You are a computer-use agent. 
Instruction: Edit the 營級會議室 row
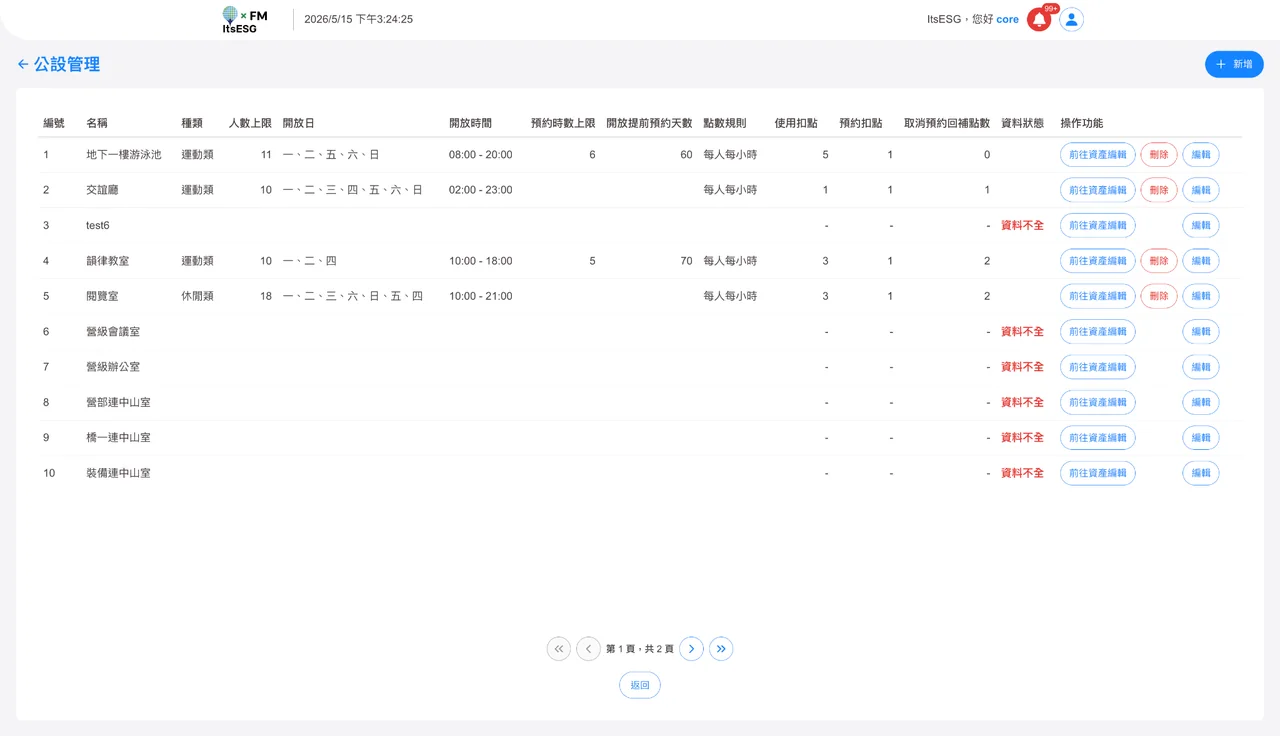(x=1201, y=331)
